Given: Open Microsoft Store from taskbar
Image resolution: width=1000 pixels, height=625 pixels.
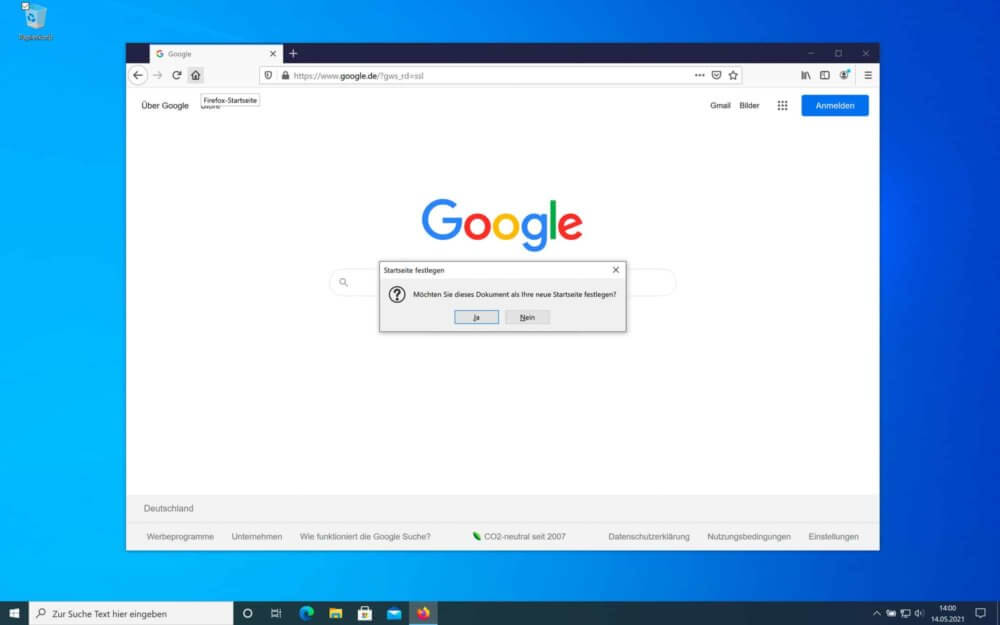Looking at the screenshot, I should [365, 613].
